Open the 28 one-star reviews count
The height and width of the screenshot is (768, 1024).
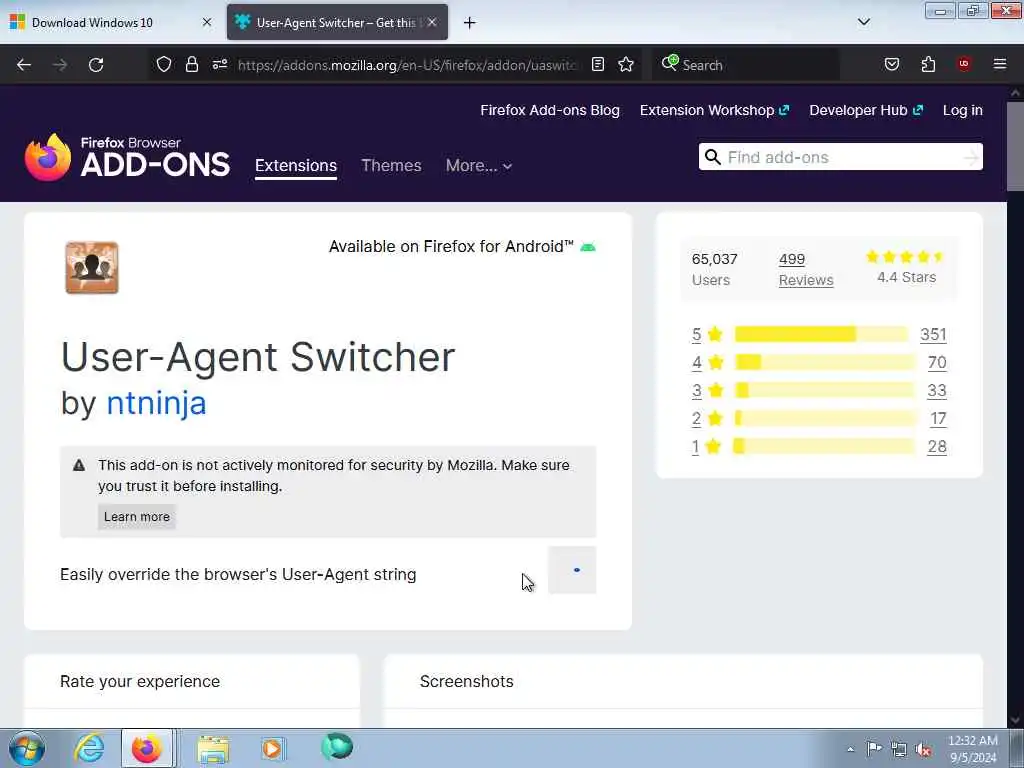937,447
